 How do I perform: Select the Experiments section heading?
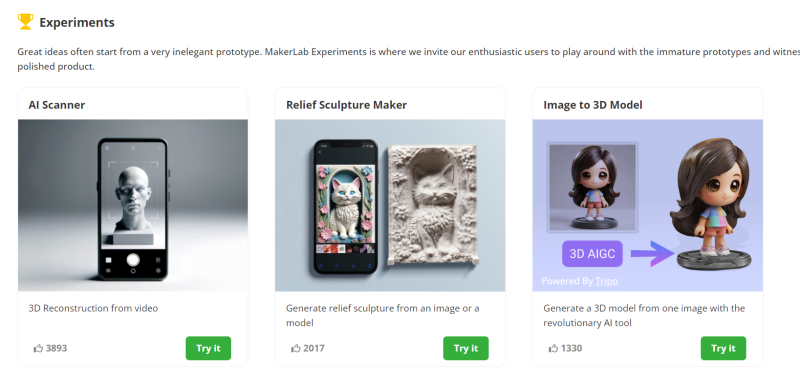pos(77,22)
